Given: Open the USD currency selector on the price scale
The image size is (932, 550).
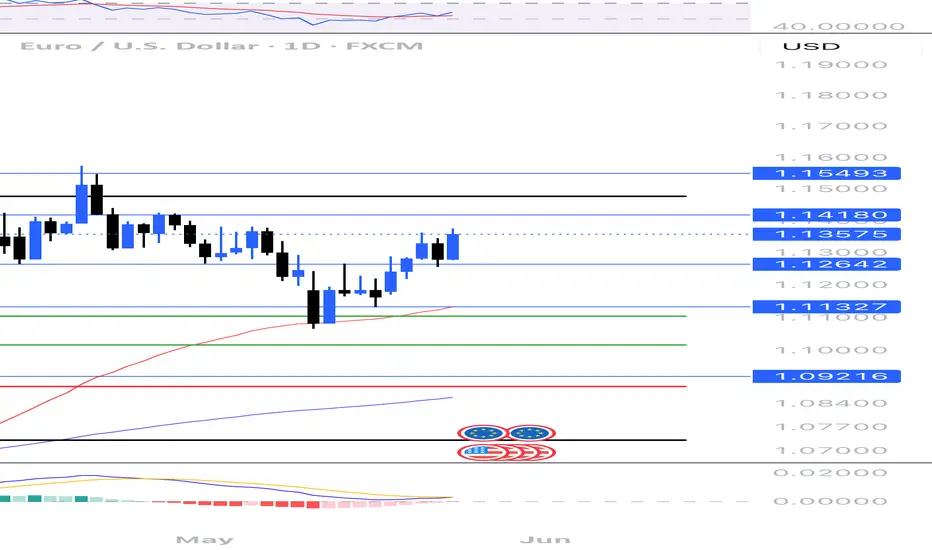Looking at the screenshot, I should tap(811, 46).
